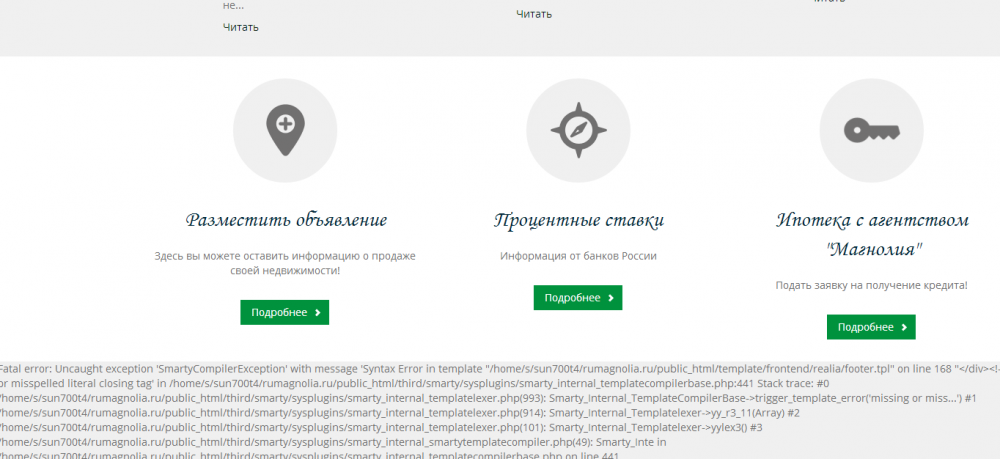Follow the middle Читать link
This screenshot has height=459, width=1000.
click(534, 14)
